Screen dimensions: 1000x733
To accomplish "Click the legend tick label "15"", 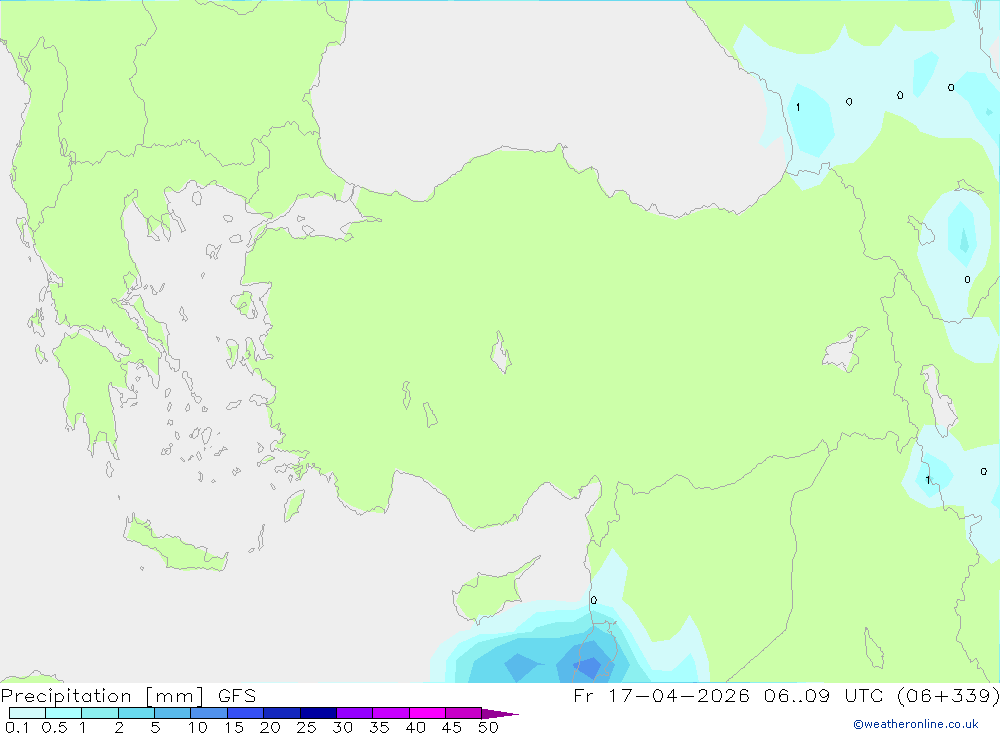I will 234,727.
